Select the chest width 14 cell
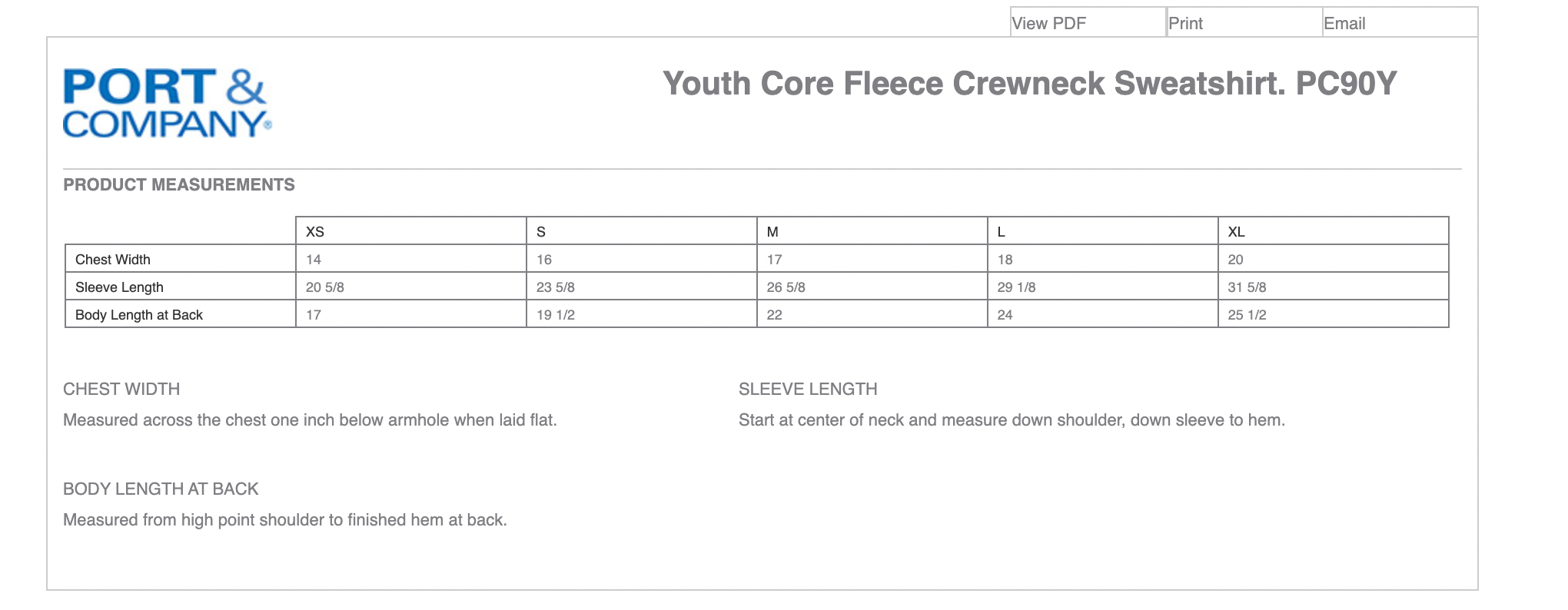Screen dimensions: 1568x610 click(x=314, y=260)
